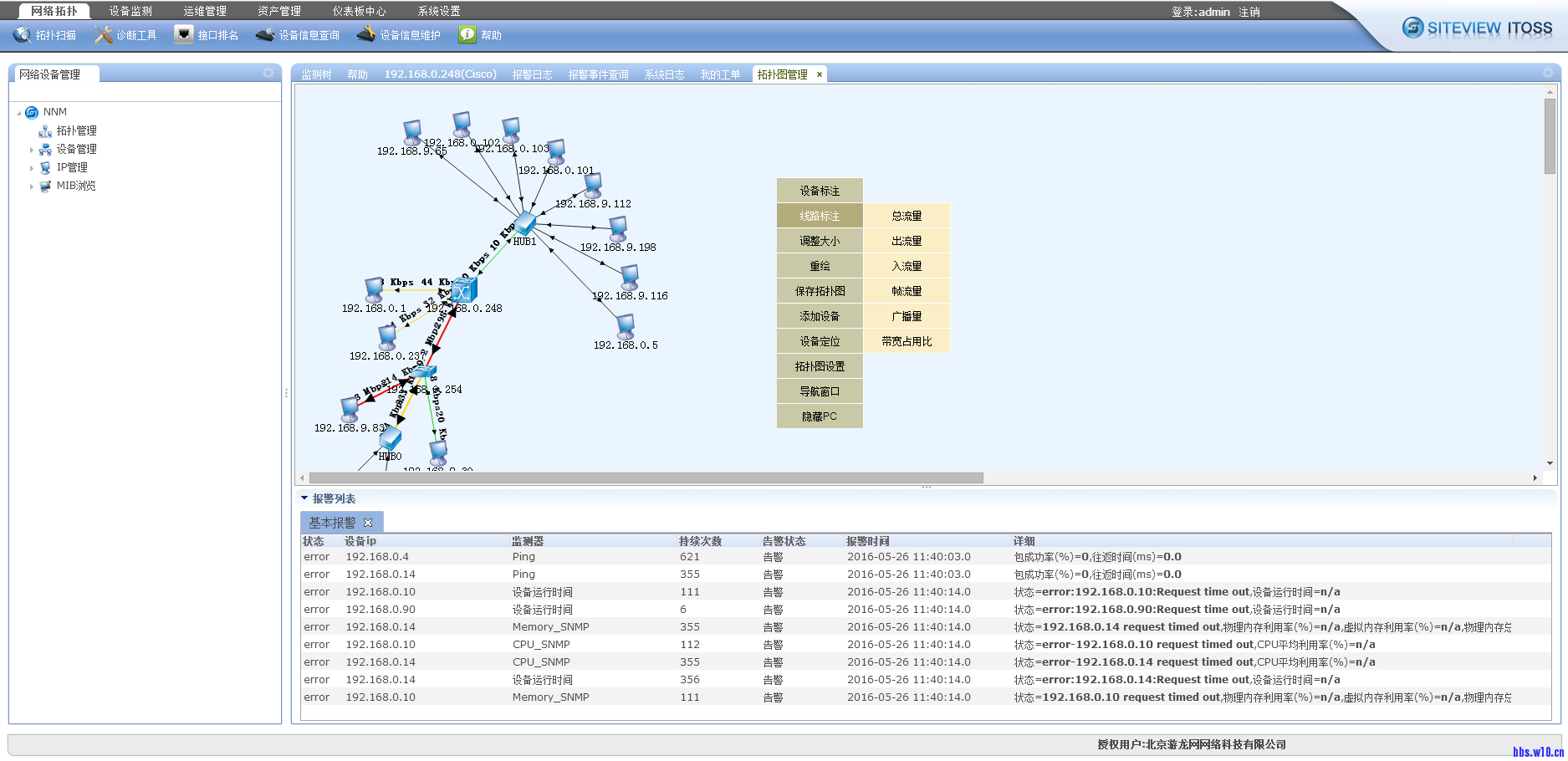
Task: Switch to the 报警日志 tab
Action: pyautogui.click(x=532, y=74)
